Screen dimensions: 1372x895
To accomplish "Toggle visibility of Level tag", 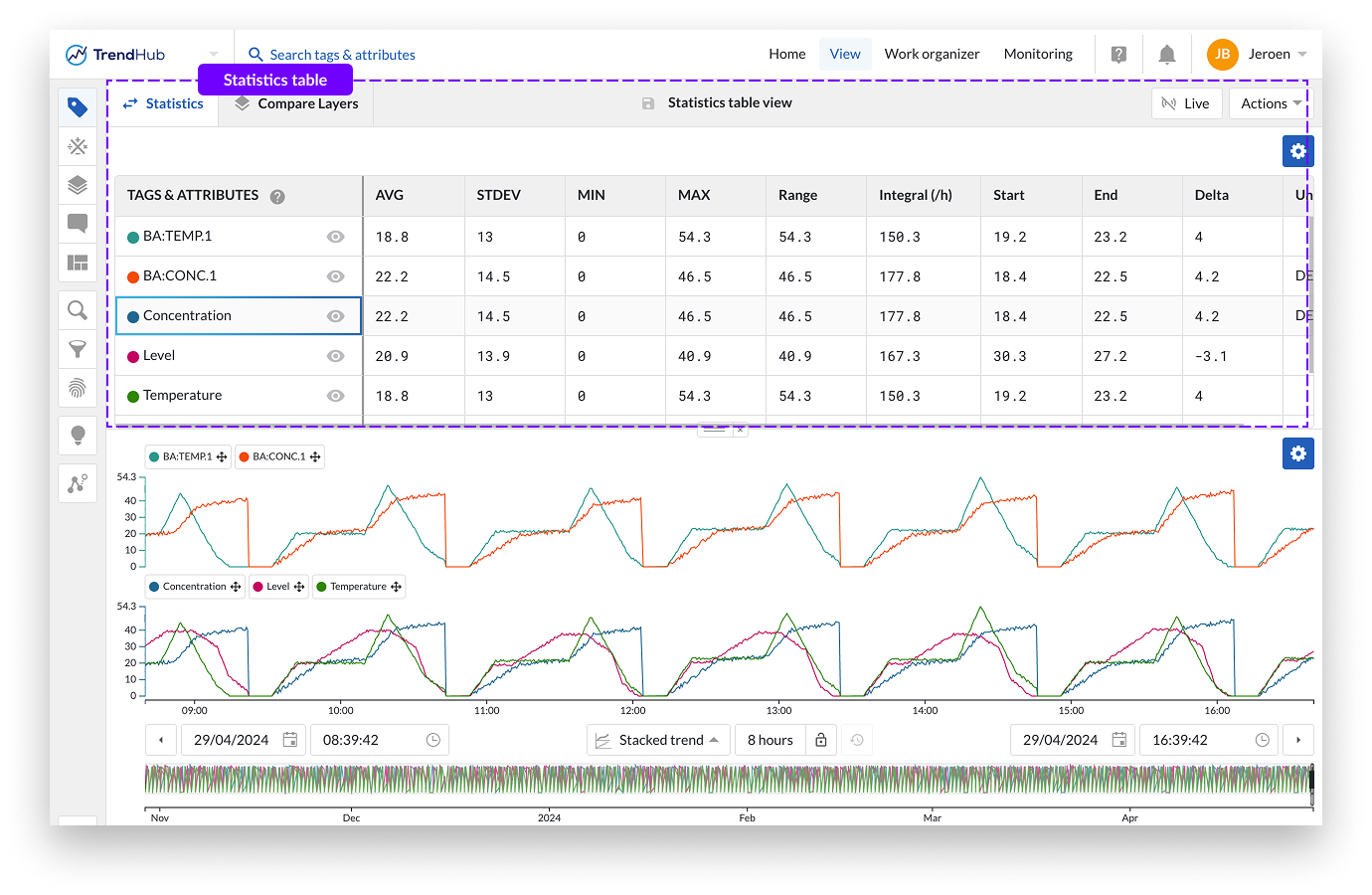I will click(x=336, y=356).
